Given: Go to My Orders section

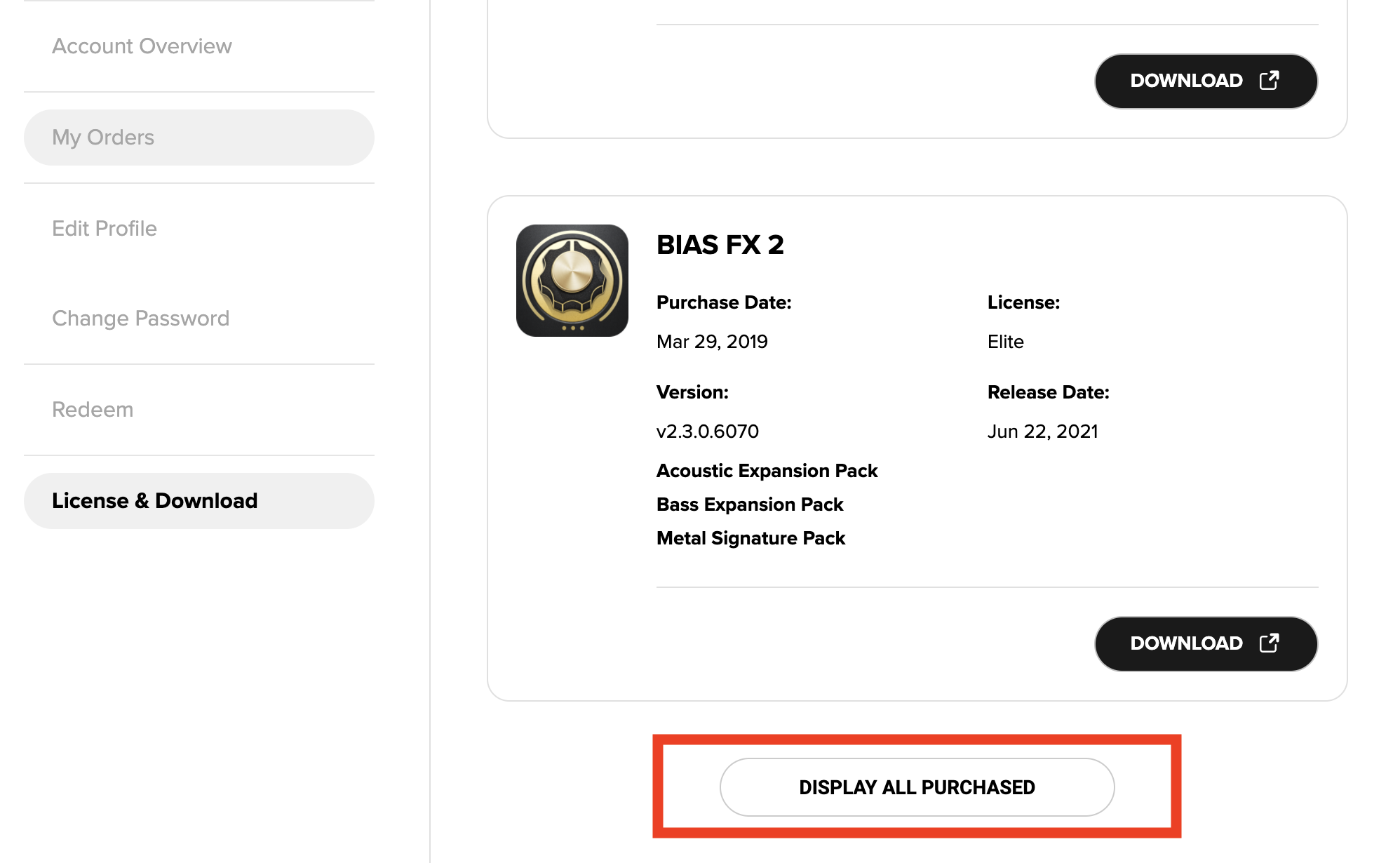Looking at the screenshot, I should click(x=199, y=138).
